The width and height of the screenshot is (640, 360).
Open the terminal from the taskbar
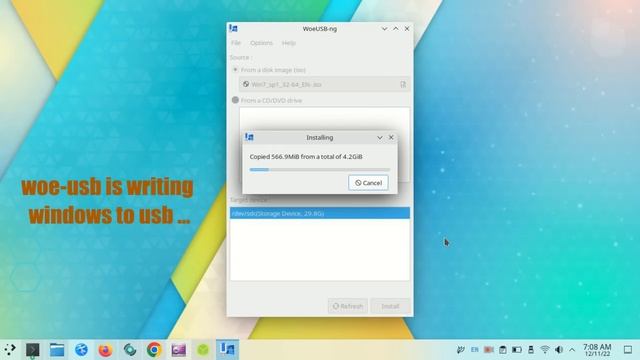coord(33,350)
